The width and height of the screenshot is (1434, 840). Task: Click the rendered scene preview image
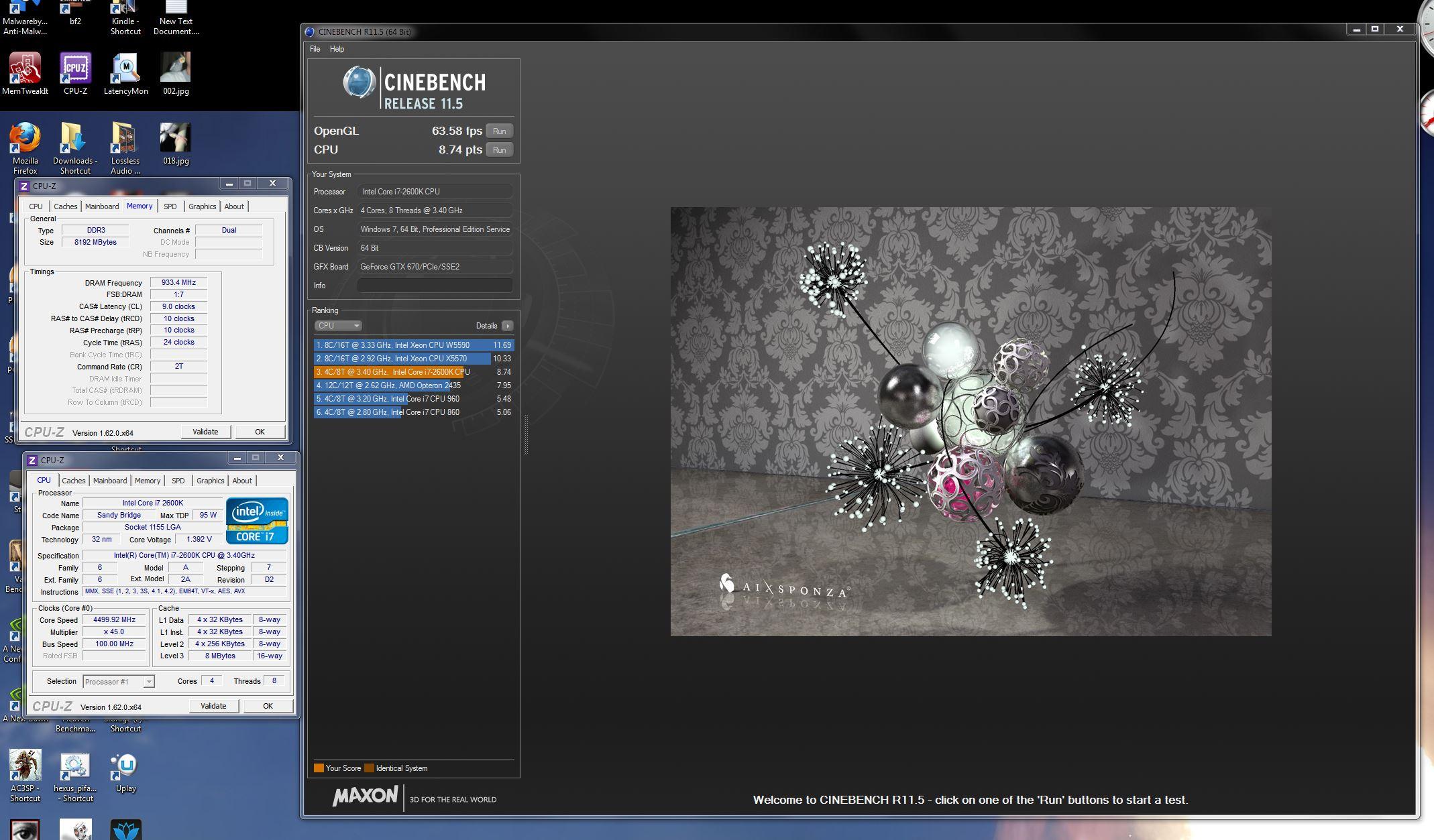click(971, 422)
